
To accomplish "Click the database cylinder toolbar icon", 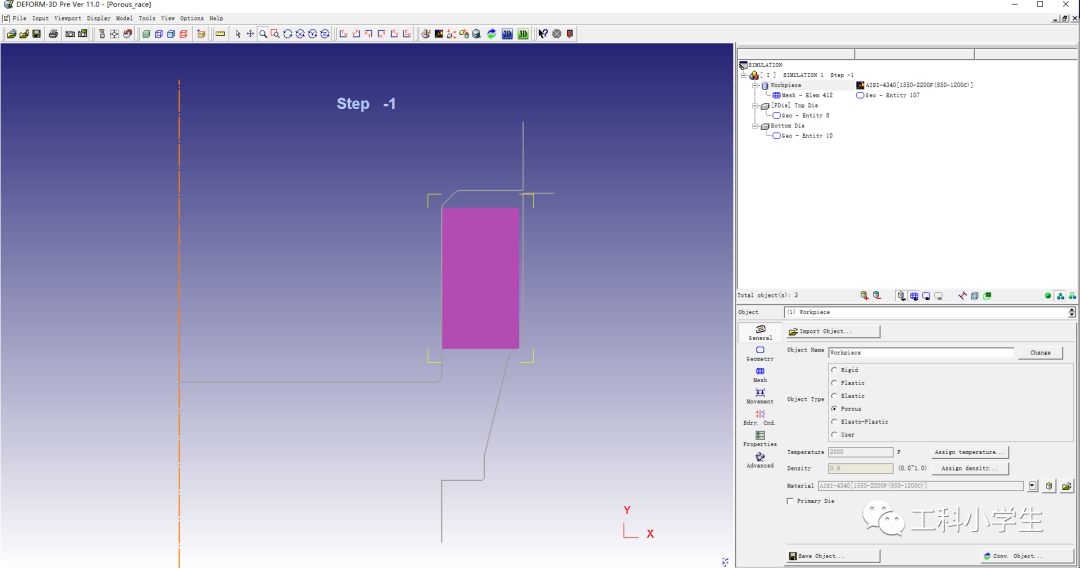I will coord(477,34).
